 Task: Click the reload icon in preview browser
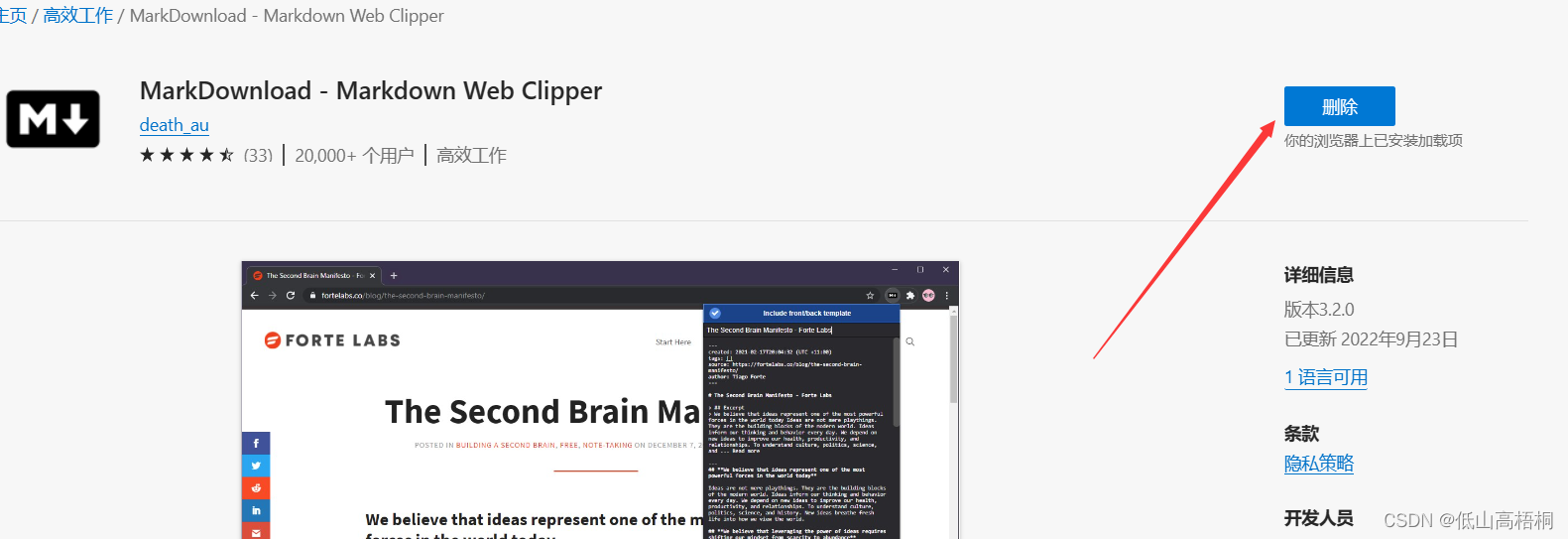pyautogui.click(x=291, y=295)
